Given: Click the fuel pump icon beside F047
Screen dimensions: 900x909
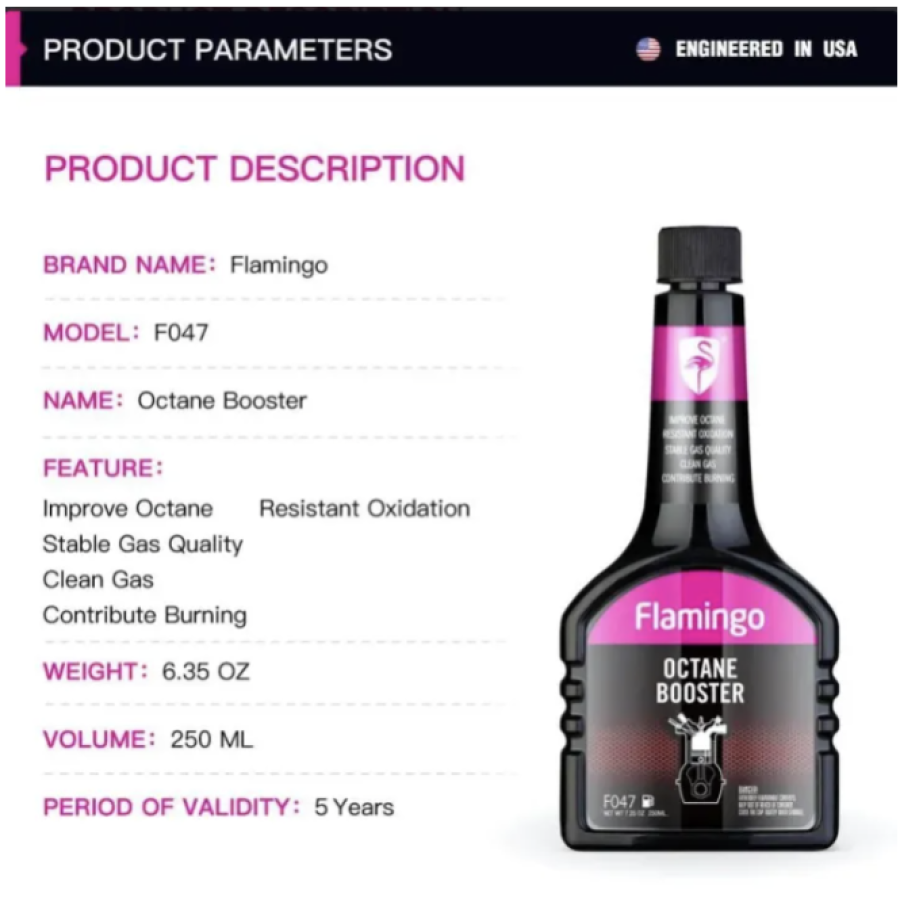Looking at the screenshot, I should (x=648, y=801).
